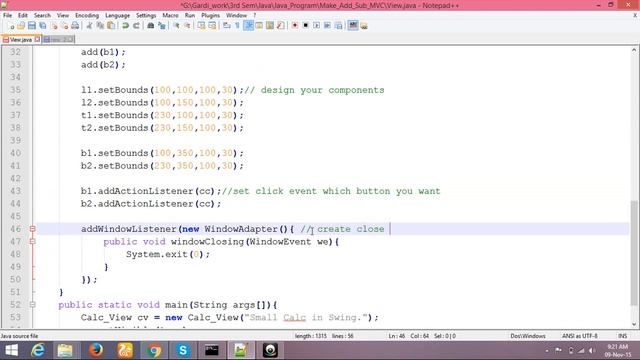Screen dimensions: 640x360
Task: Click the 'Dos\Windows' status bar entry
Action: click(528, 336)
